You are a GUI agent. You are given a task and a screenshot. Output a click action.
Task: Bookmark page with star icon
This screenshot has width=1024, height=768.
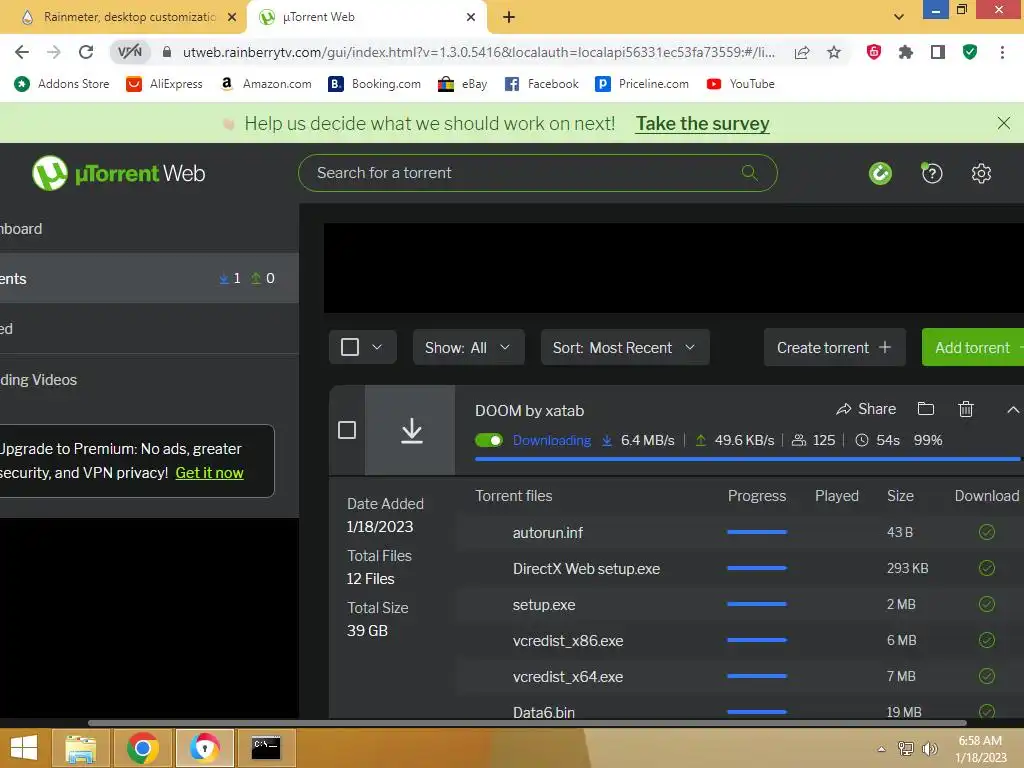point(834,52)
